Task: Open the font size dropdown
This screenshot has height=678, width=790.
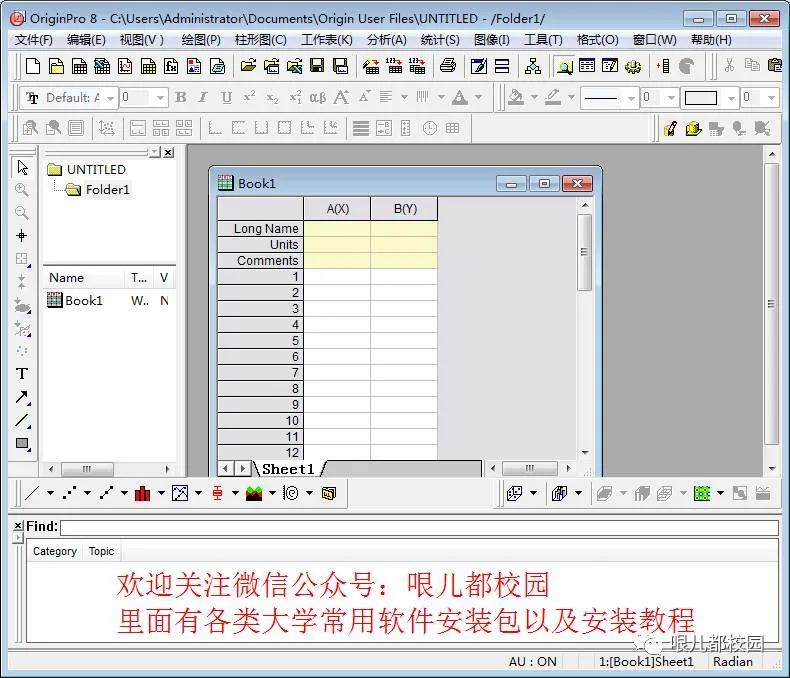Action: click(x=160, y=98)
